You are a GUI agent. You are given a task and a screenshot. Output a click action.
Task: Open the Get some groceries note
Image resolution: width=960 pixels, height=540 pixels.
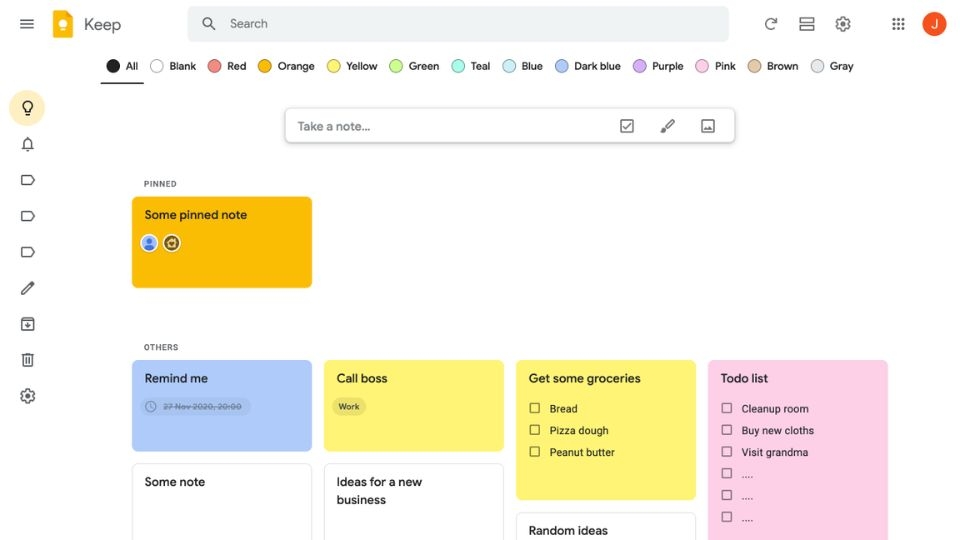coord(606,430)
